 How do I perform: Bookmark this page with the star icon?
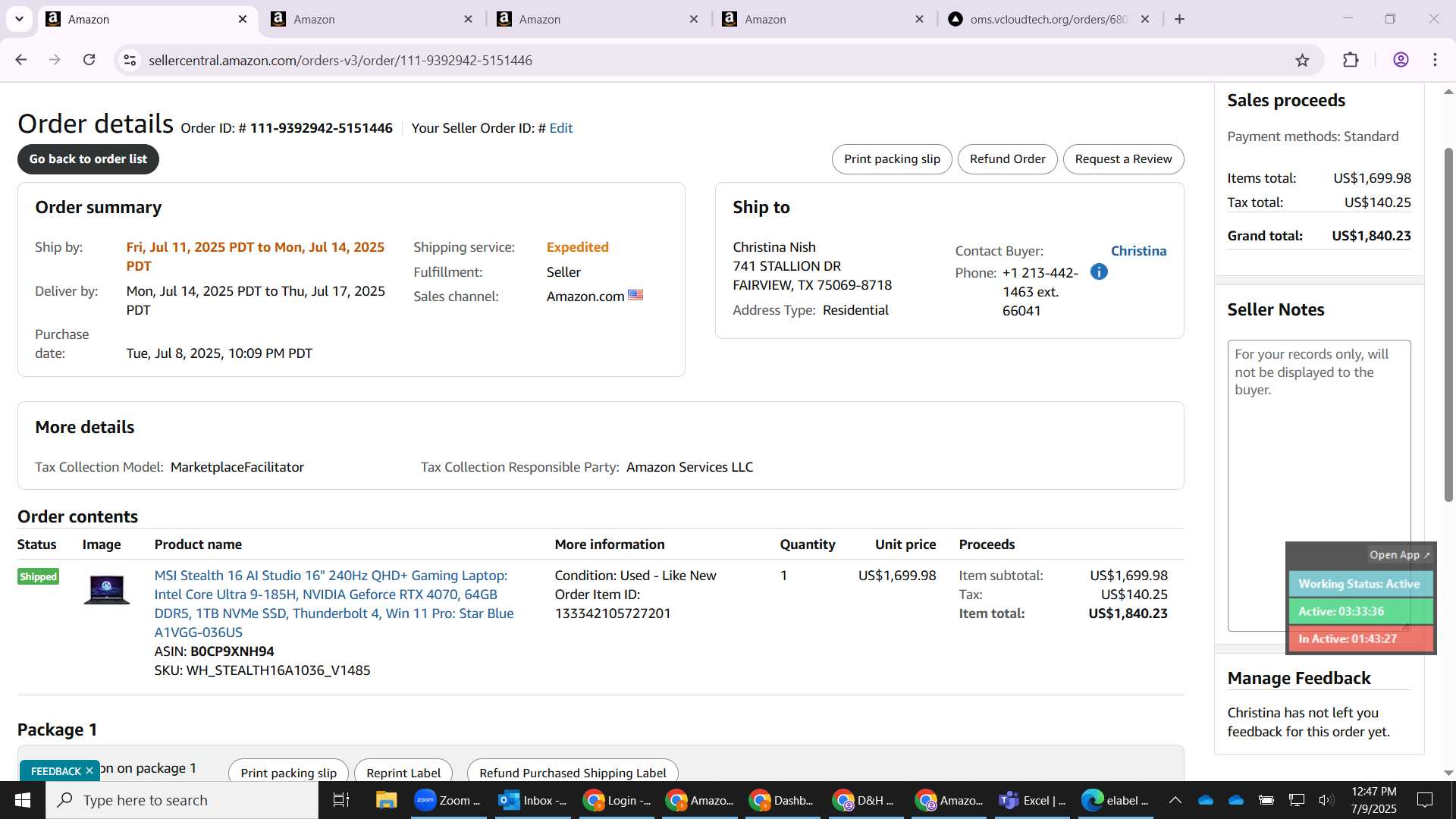pyautogui.click(x=1302, y=60)
